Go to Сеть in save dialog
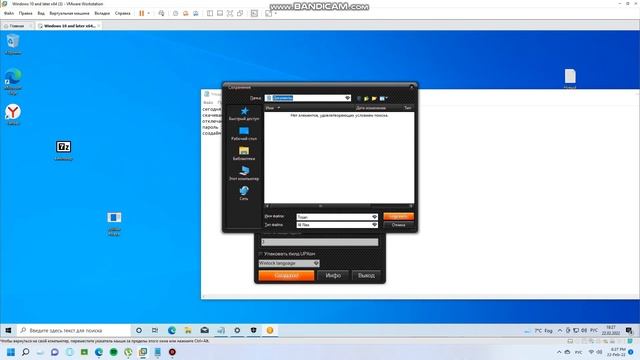The image size is (640, 360). coord(244,193)
